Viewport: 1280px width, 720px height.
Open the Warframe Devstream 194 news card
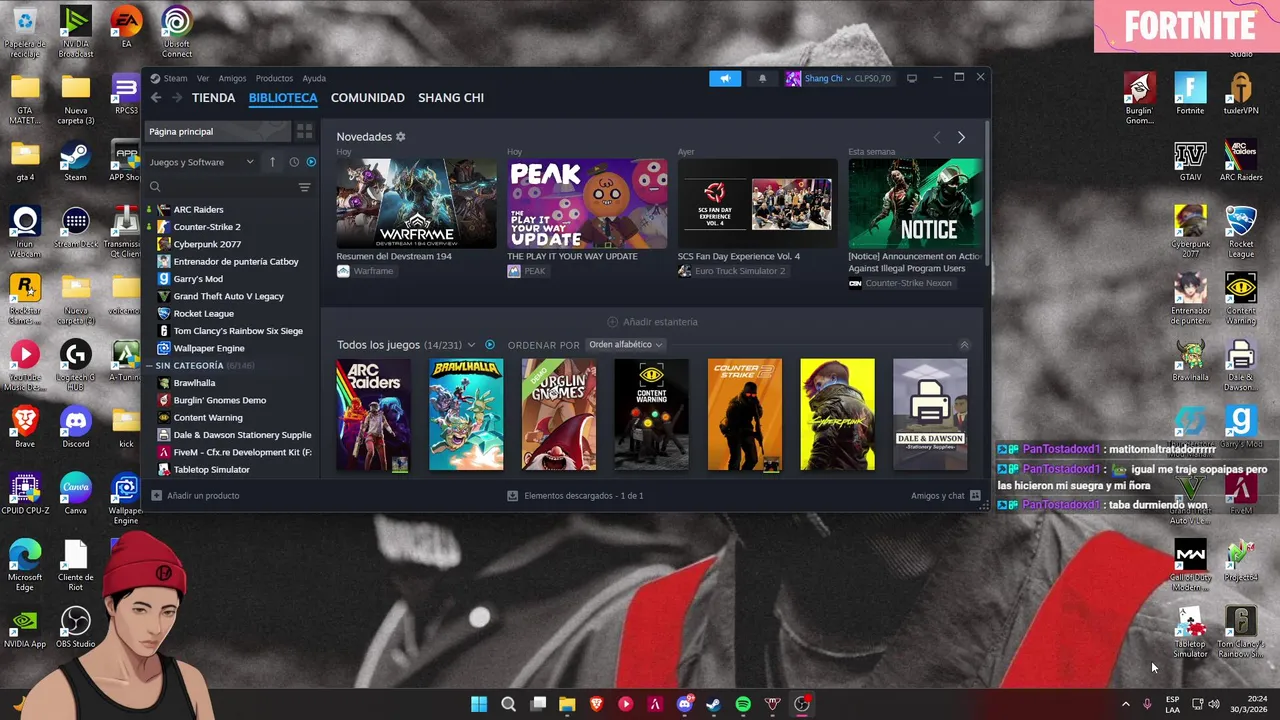(x=416, y=204)
